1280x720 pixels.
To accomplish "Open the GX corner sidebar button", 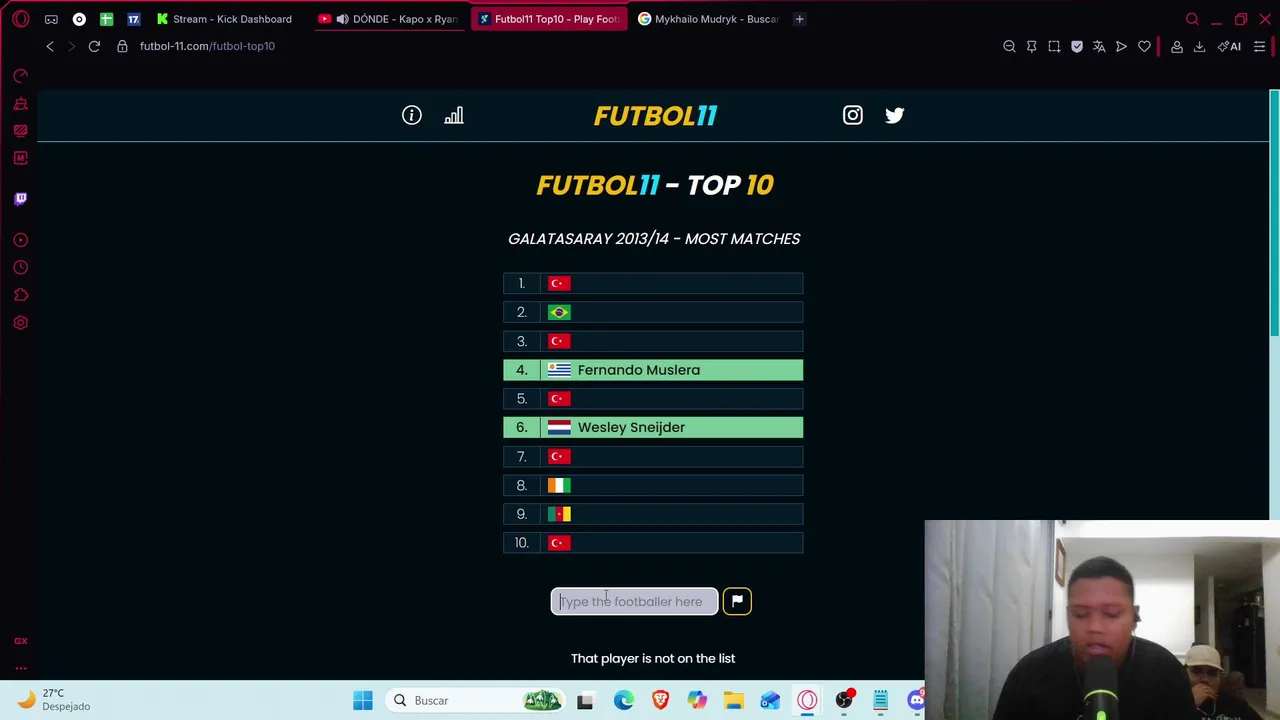I will 20,641.
